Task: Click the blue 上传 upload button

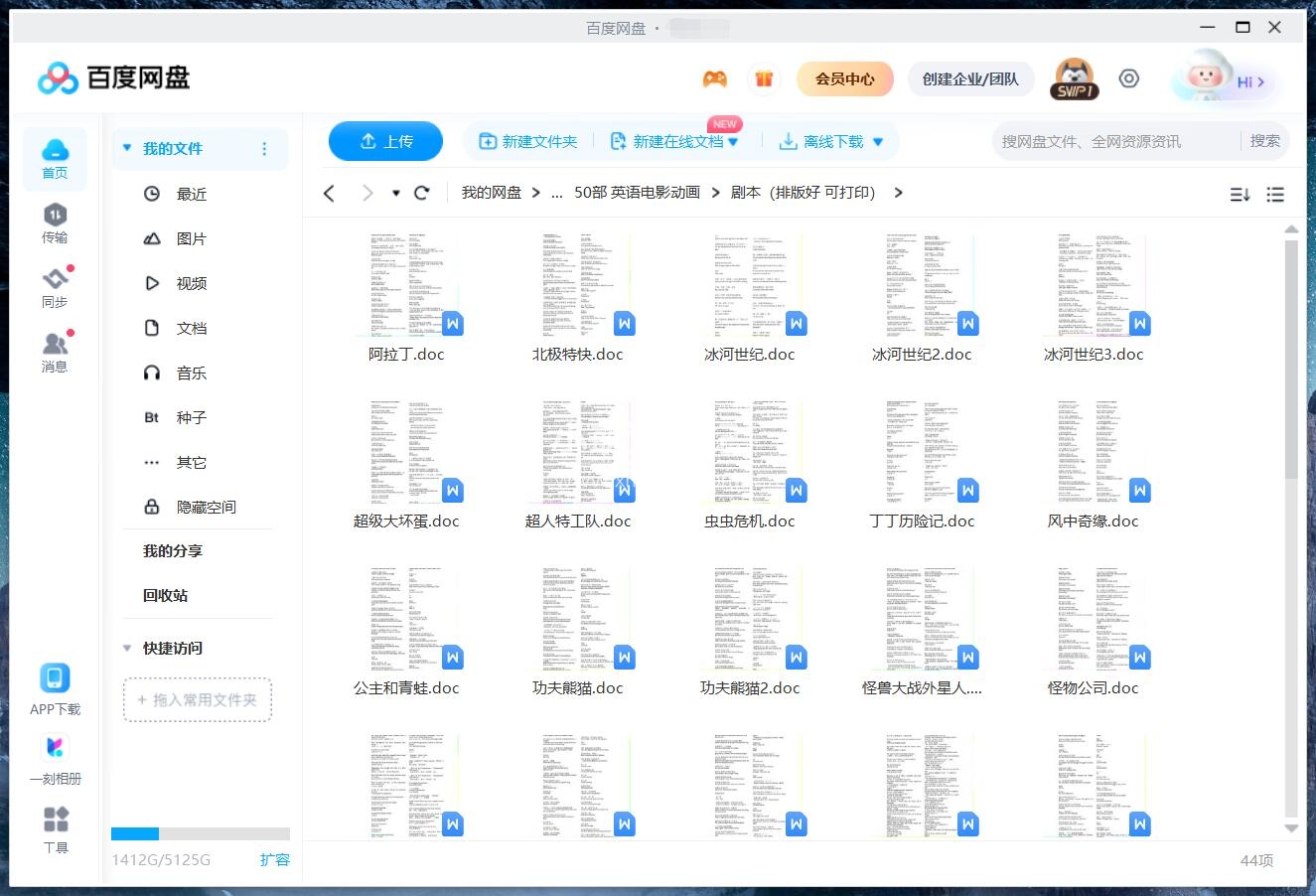Action: (386, 141)
